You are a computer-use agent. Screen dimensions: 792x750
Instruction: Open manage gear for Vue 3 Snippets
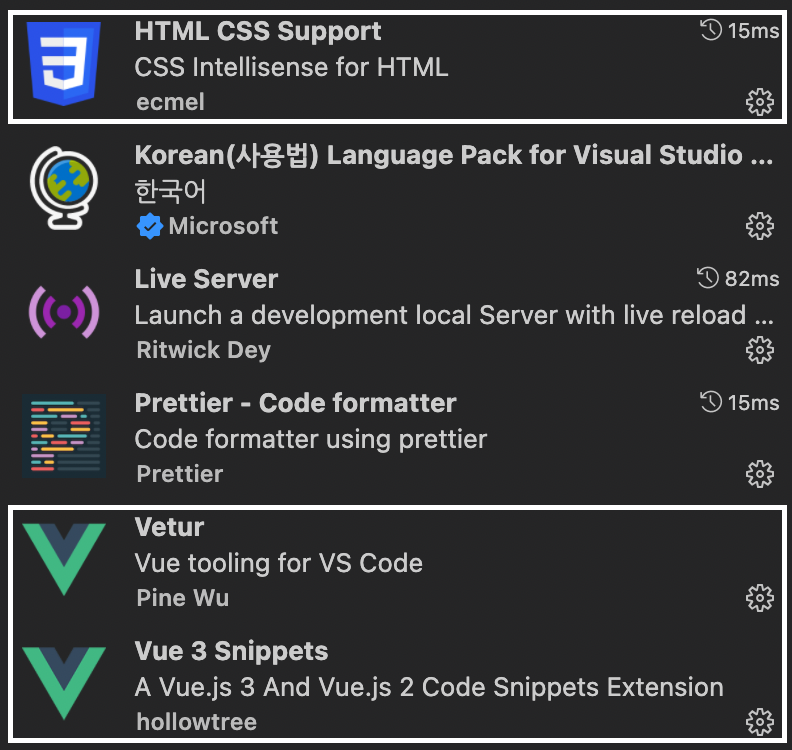[x=760, y=722]
